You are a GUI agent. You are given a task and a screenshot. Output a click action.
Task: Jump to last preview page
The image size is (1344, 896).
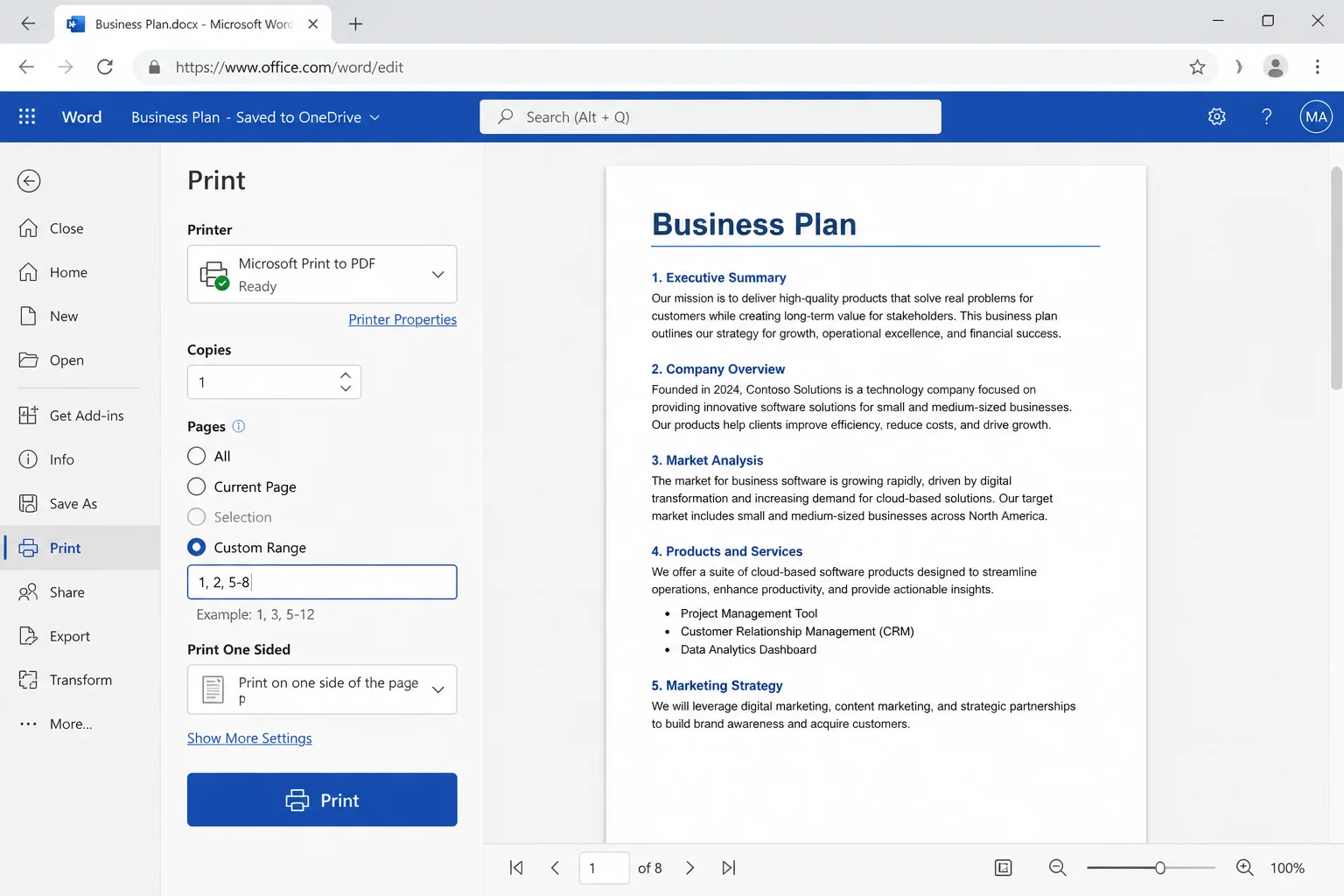[728, 868]
